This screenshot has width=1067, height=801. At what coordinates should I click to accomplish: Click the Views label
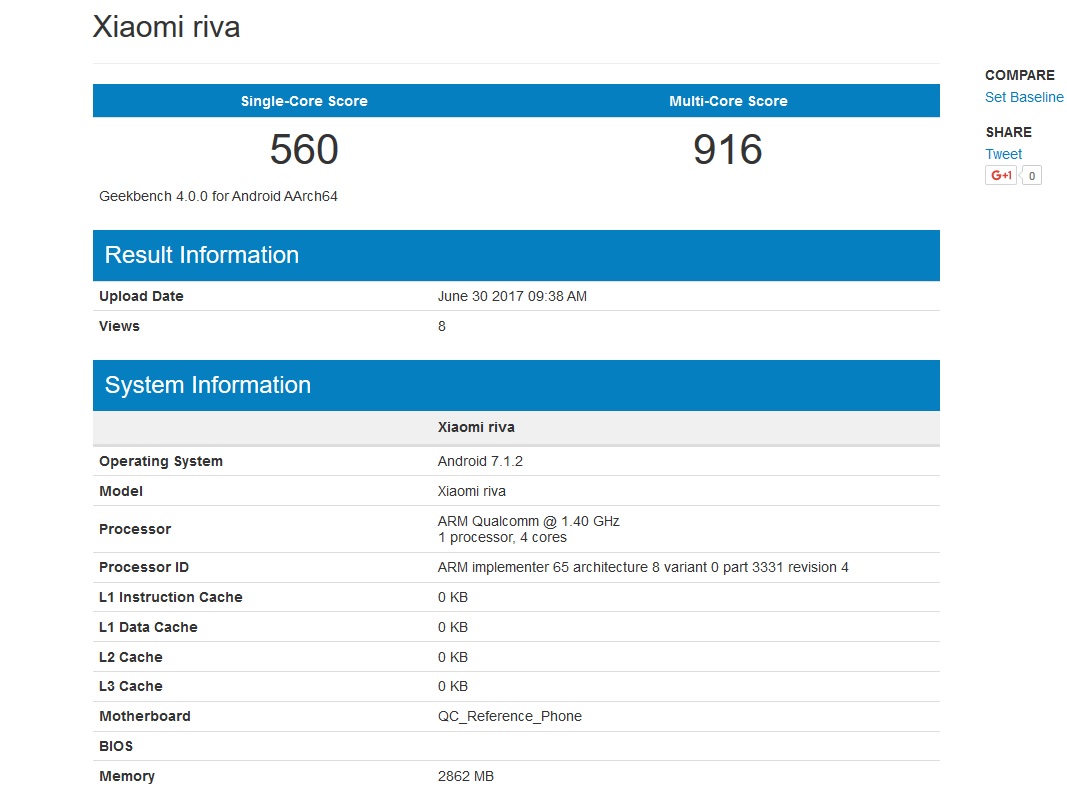tap(119, 326)
